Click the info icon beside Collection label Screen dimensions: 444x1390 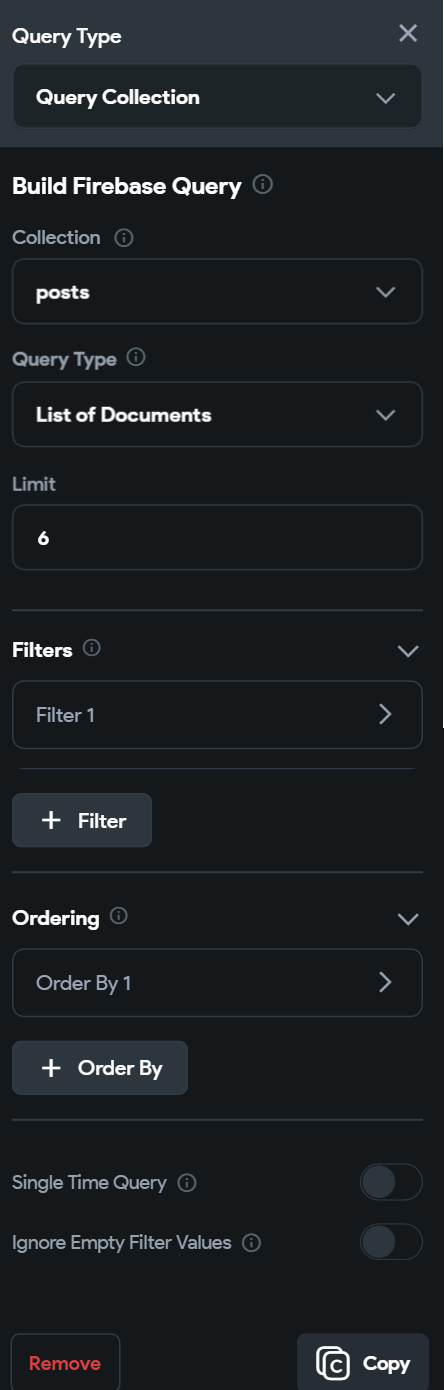(124, 238)
